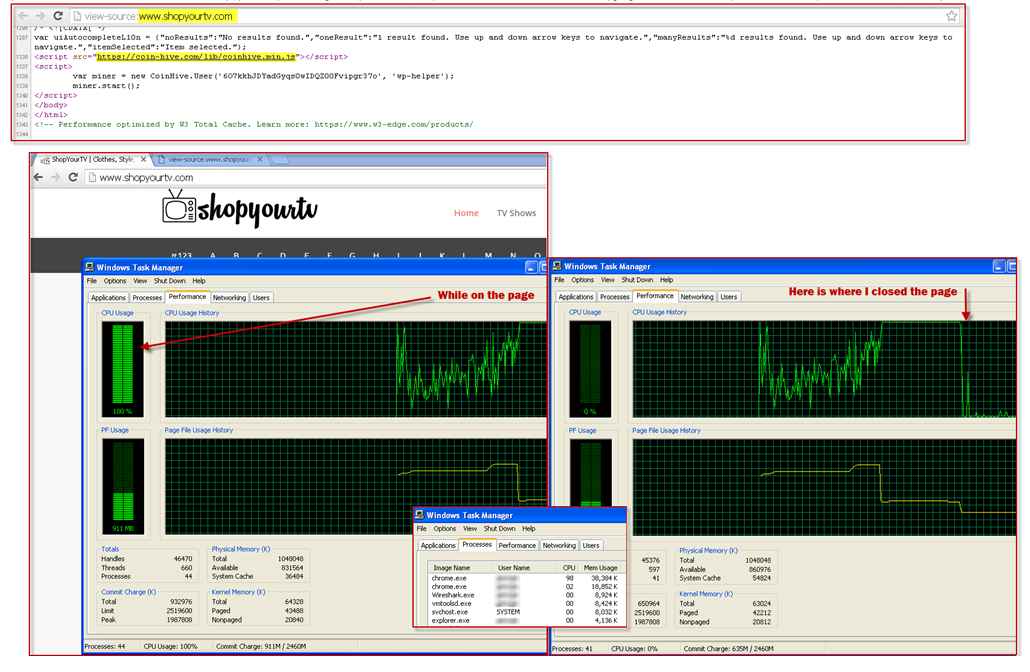This screenshot has width=1030, height=672.
Task: Click the small Task Manager title bar icon
Action: [419, 515]
